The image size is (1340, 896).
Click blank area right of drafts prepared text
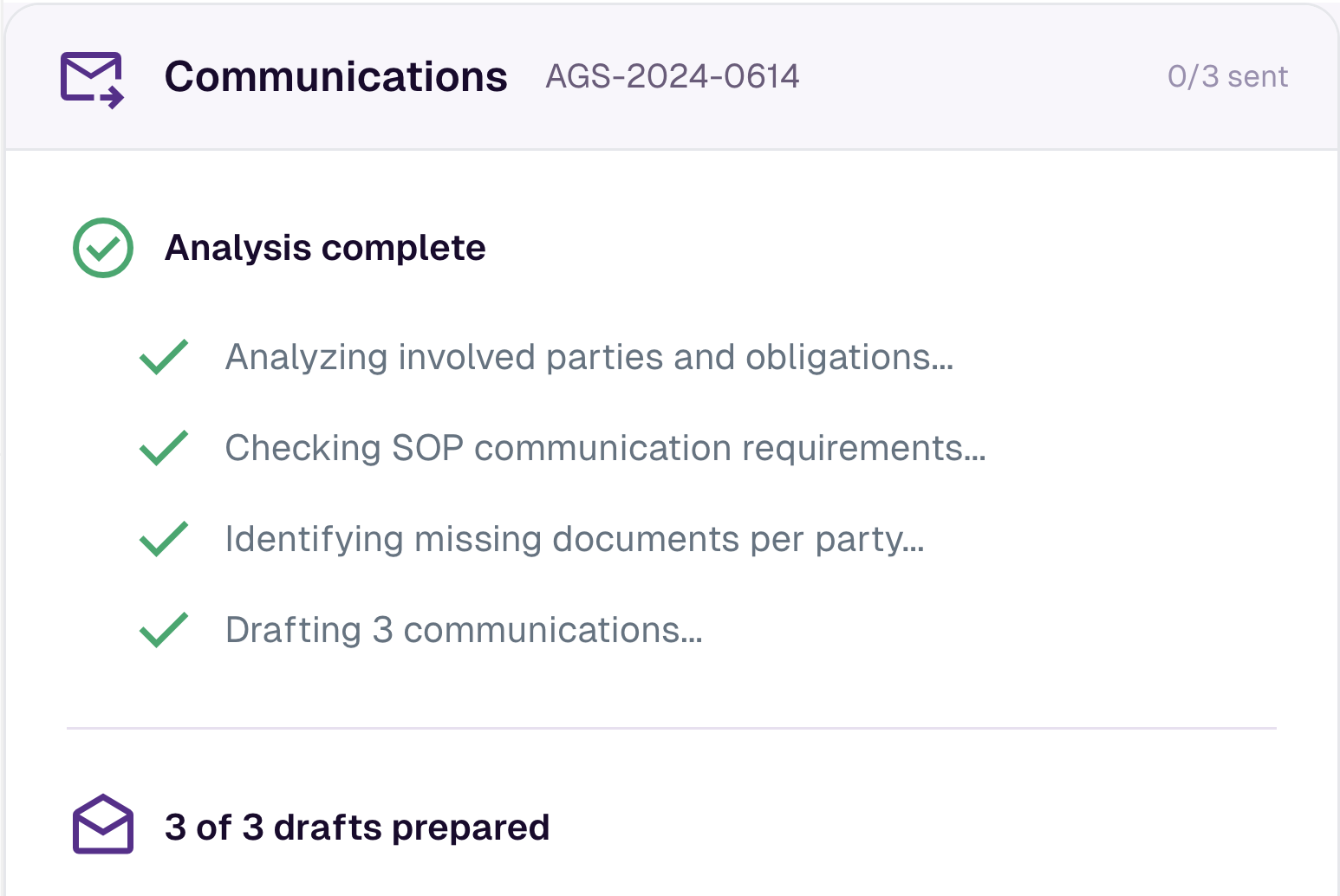(x=910, y=828)
